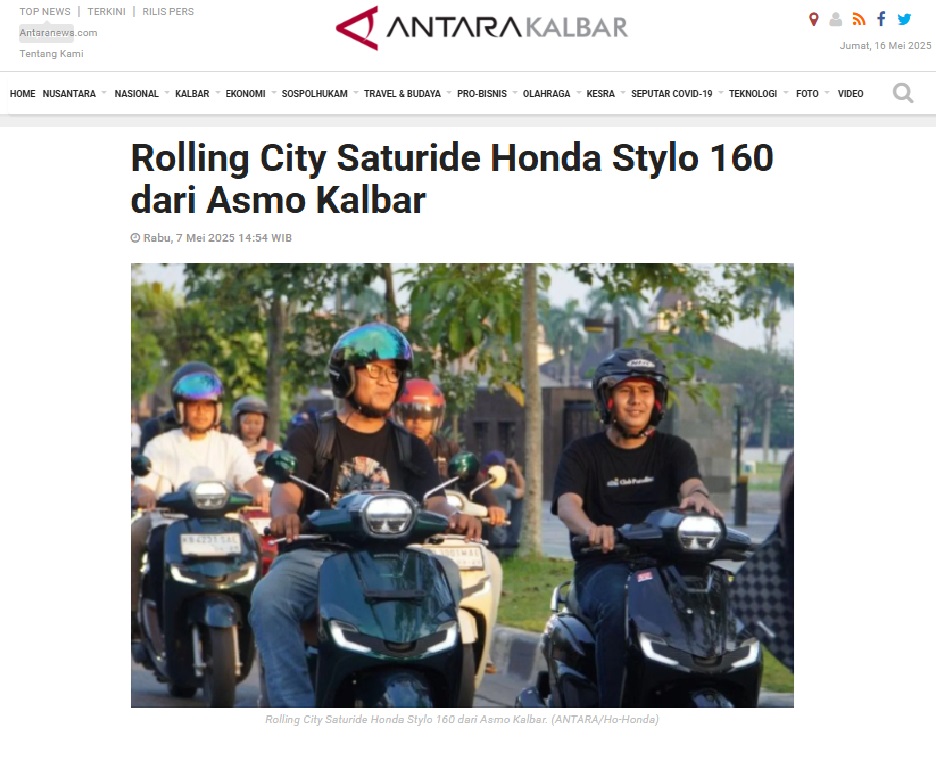Click the Antara Kalbar logo
Viewport: 936px width, 761px height.
coord(482,28)
